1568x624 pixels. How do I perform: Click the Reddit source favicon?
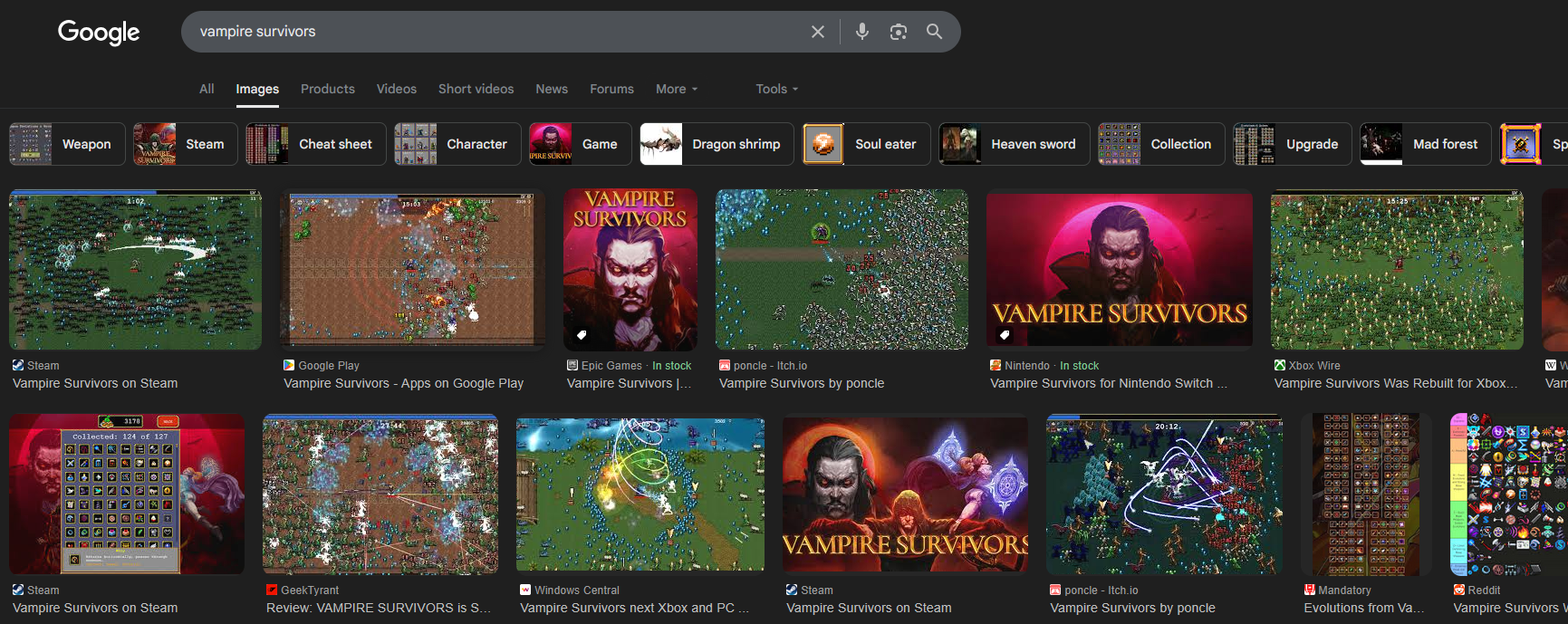1459,590
